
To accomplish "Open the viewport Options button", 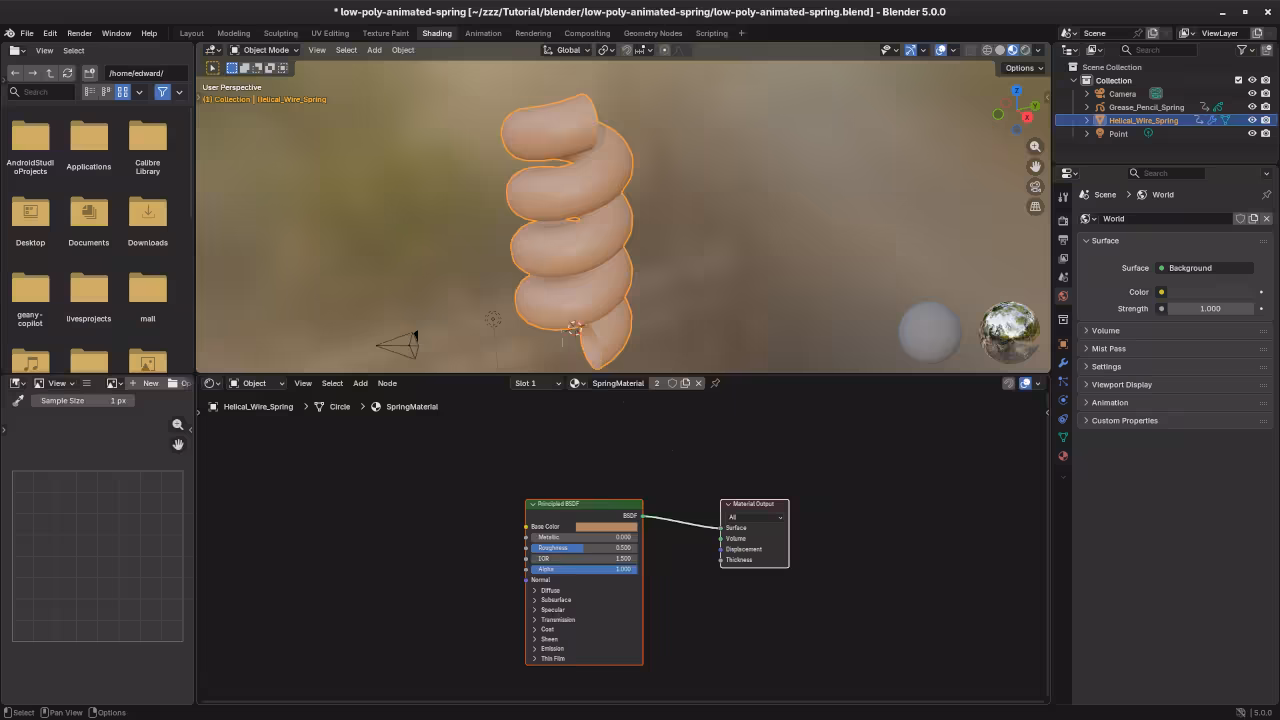I will coord(1022,67).
